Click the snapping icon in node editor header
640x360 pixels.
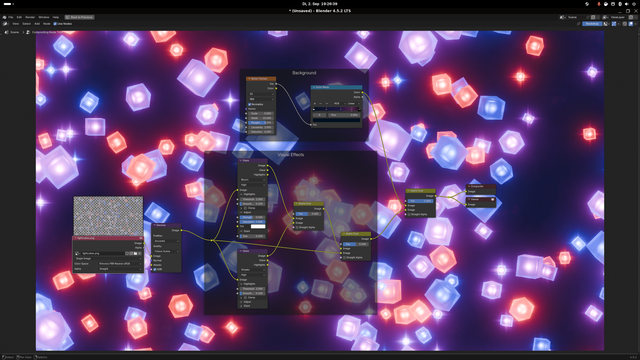[x=614, y=24]
